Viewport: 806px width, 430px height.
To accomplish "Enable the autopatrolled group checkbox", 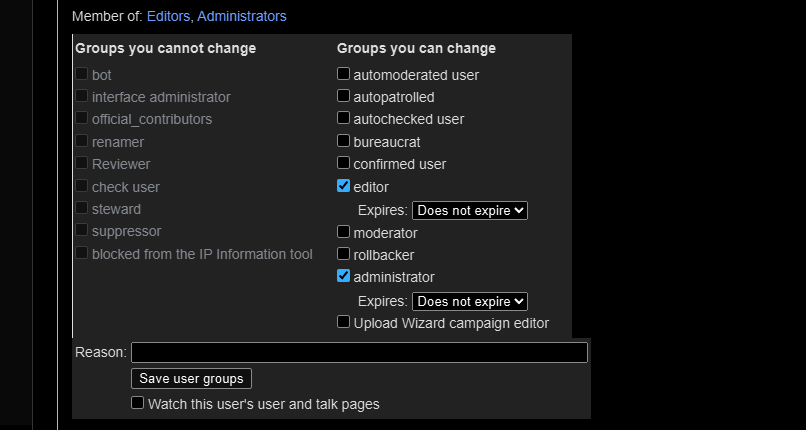I will point(344,97).
